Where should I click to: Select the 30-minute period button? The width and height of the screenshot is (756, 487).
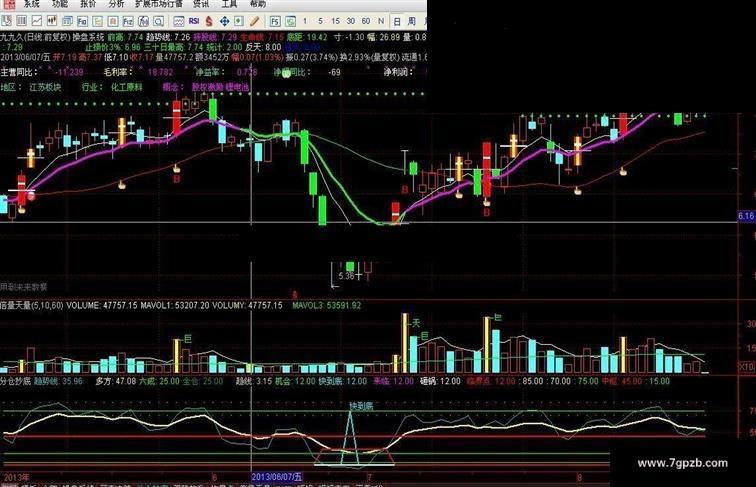tap(351, 21)
